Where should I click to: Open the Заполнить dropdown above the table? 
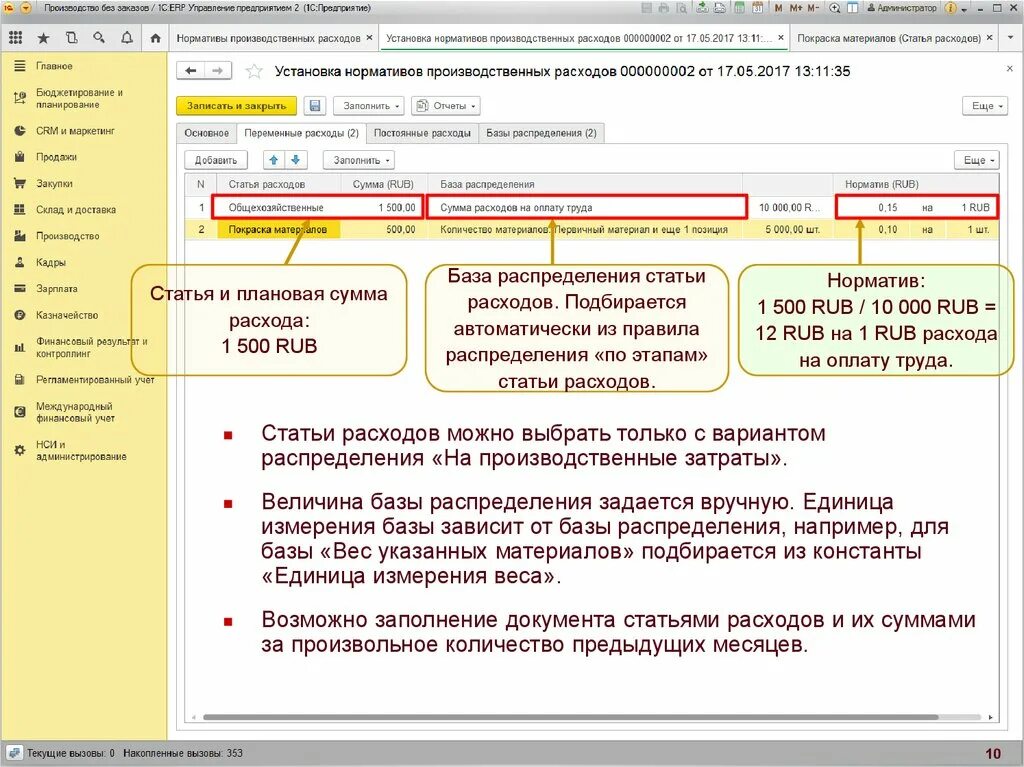click(x=359, y=160)
